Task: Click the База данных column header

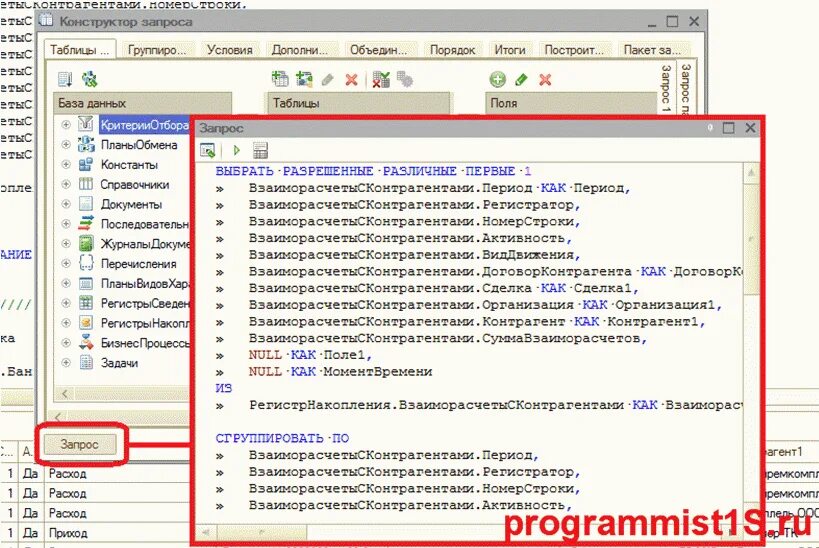Action: pos(143,103)
